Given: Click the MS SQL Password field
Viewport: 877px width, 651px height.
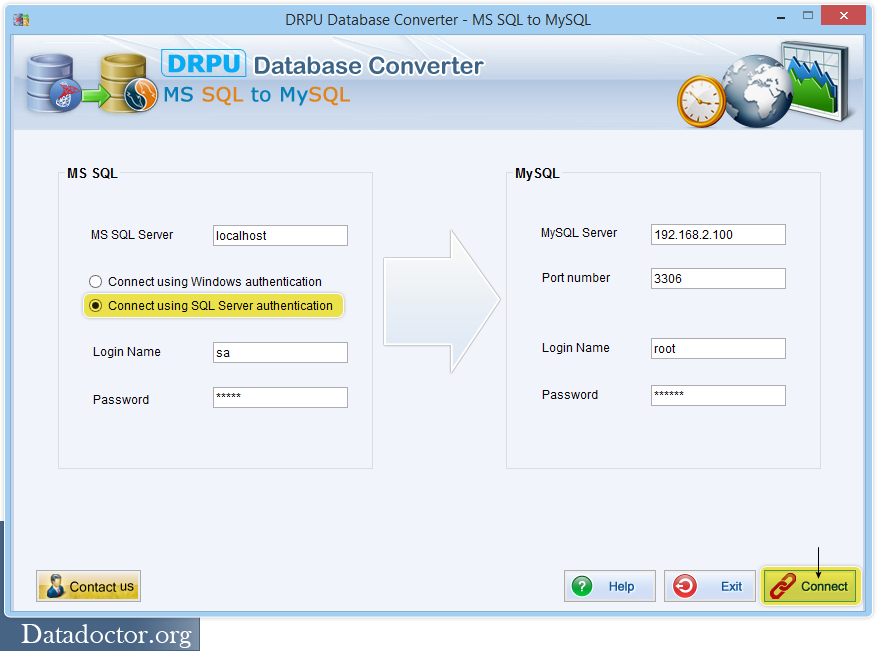Looking at the screenshot, I should tap(280, 397).
